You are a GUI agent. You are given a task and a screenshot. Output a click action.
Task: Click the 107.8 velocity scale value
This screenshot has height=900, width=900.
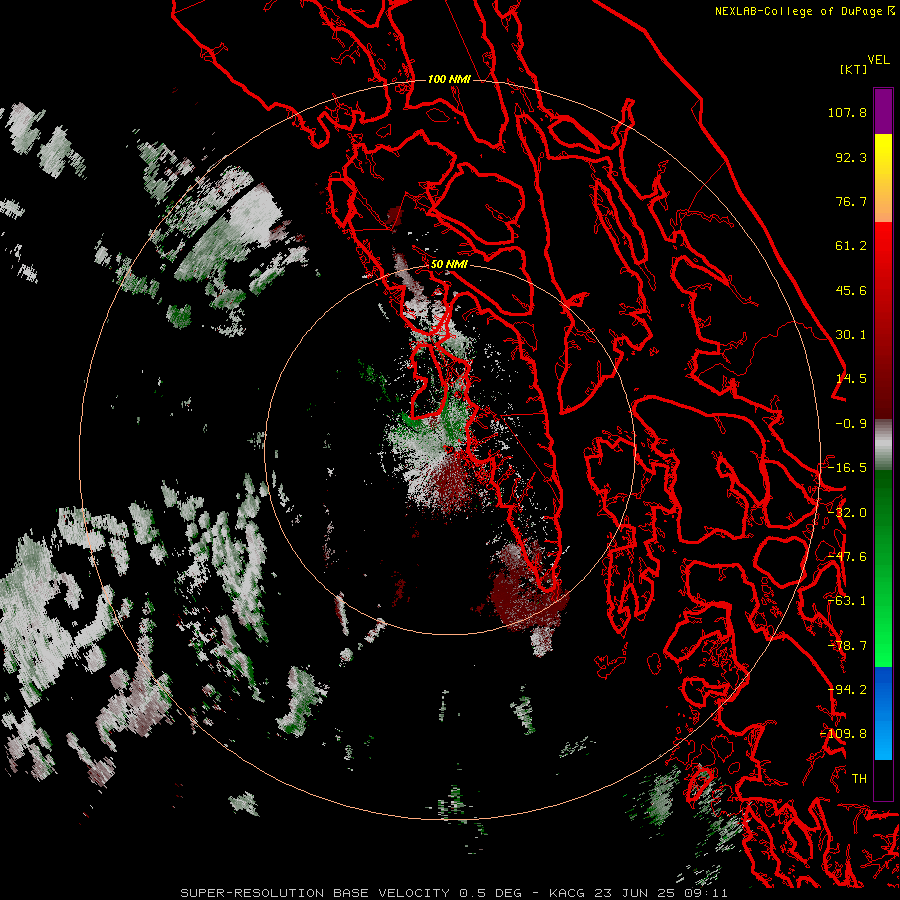point(847,112)
